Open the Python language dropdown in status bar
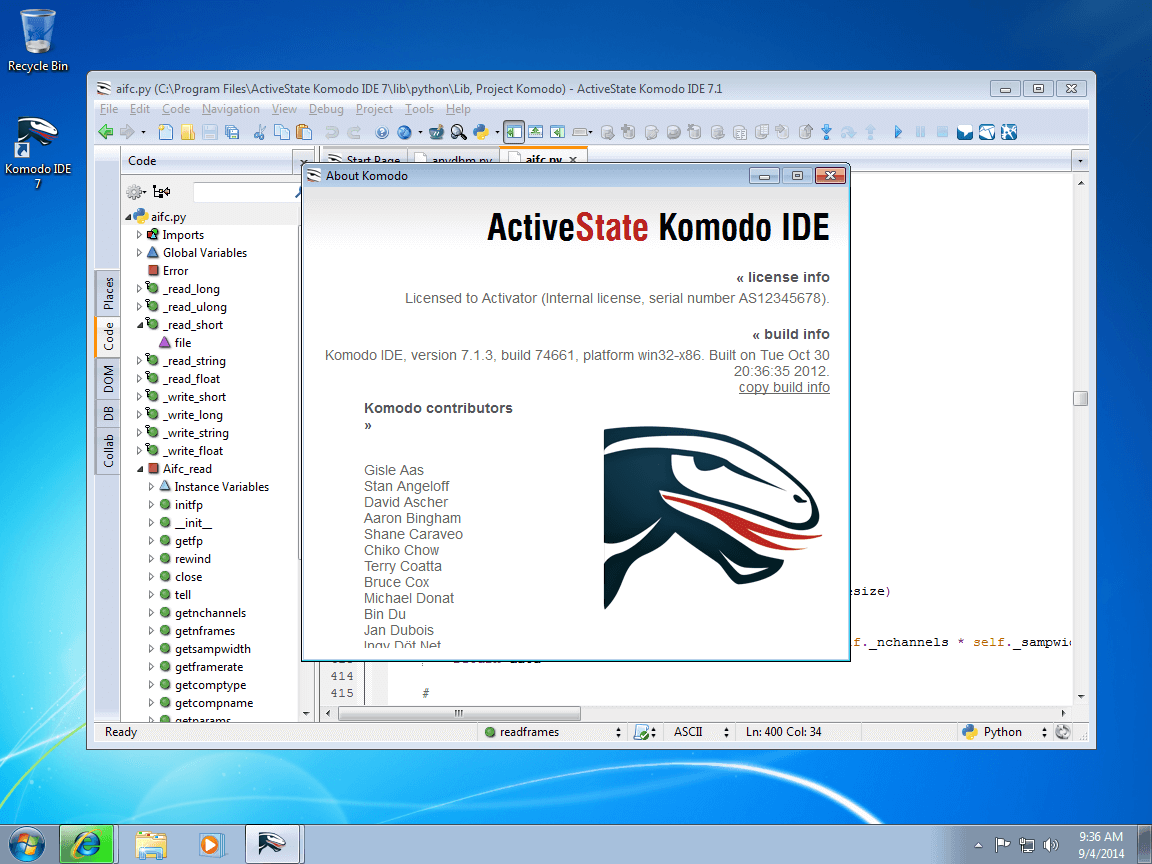The image size is (1152, 864). tap(1004, 732)
